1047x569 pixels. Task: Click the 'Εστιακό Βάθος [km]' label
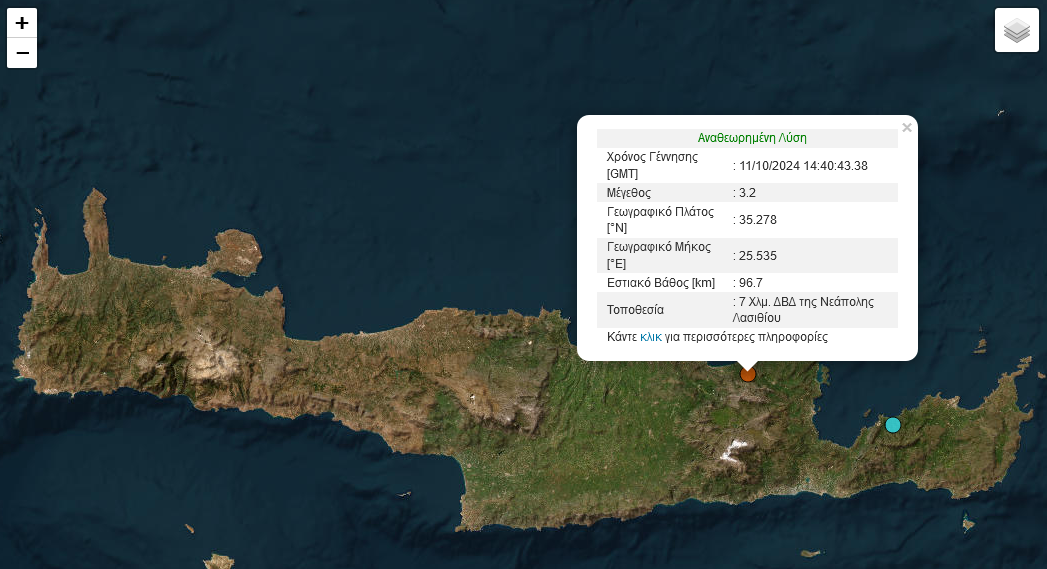coord(661,283)
